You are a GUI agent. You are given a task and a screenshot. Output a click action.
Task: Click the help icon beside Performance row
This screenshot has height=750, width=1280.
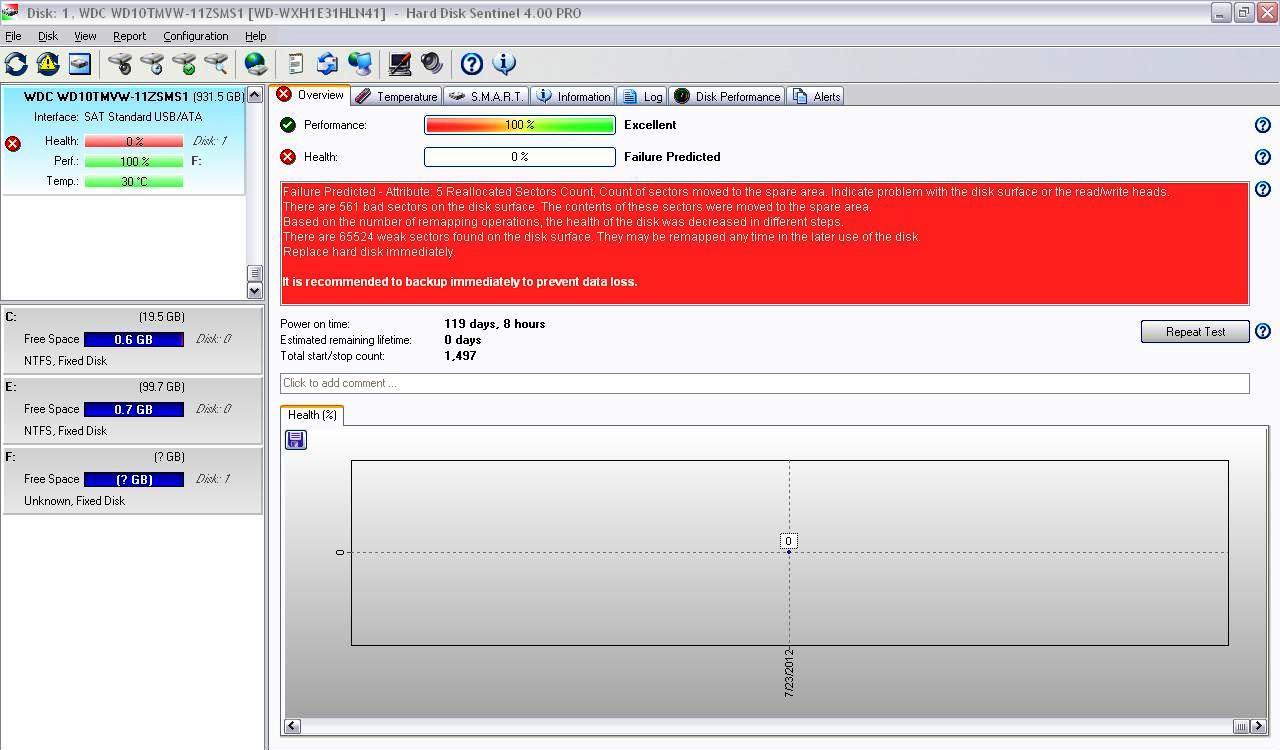click(1262, 125)
